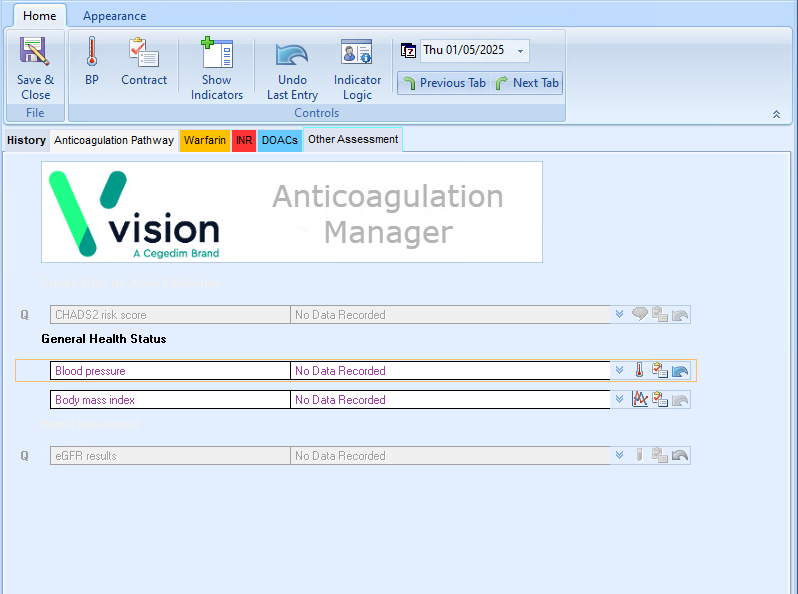
Task: Click Blood pressure No Data Recorded value
Action: tap(450, 371)
